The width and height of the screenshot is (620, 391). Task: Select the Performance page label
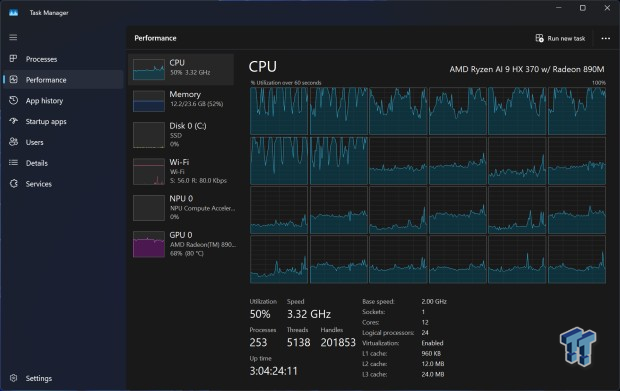[46, 80]
